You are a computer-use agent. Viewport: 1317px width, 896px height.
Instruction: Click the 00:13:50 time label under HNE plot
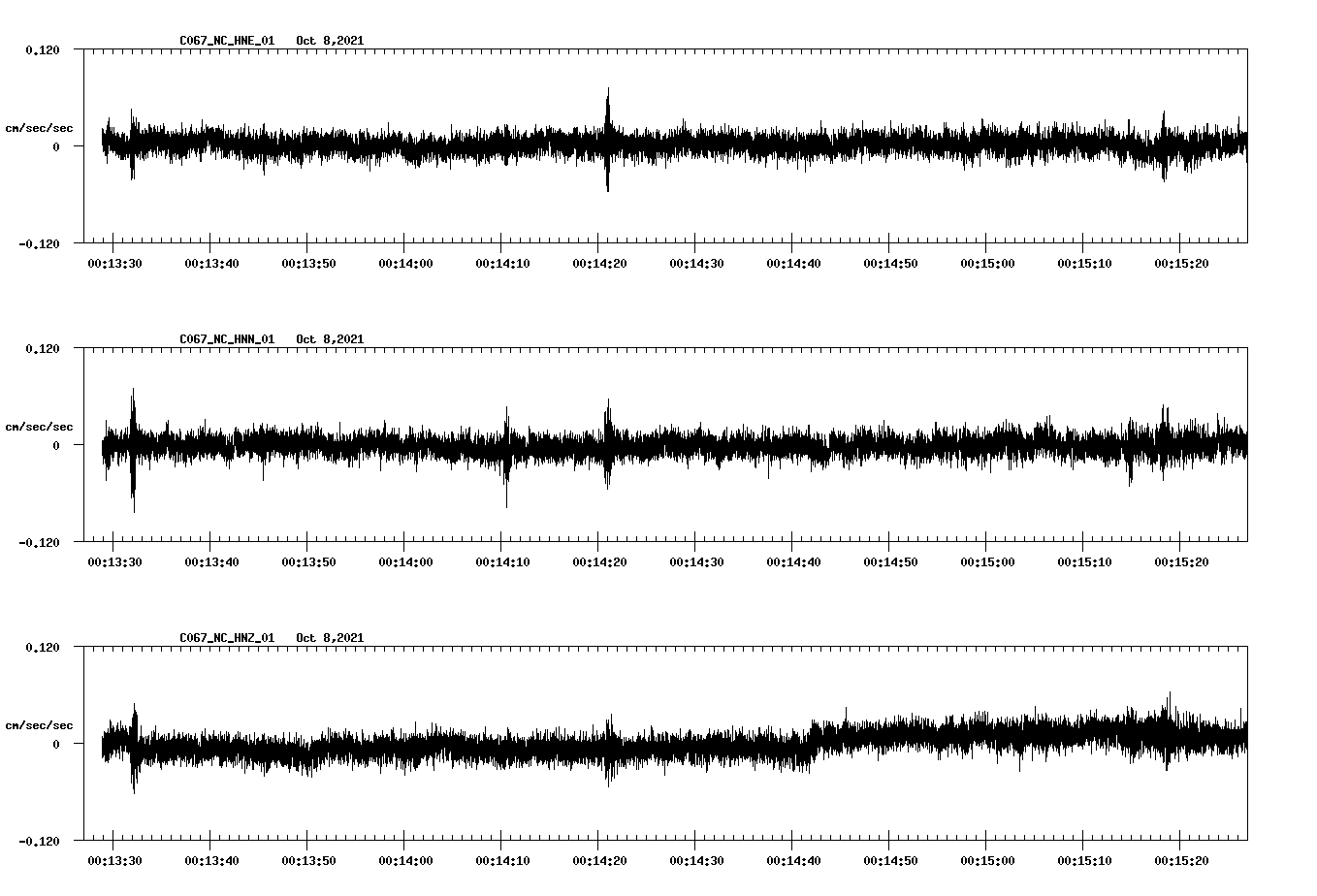tap(308, 264)
